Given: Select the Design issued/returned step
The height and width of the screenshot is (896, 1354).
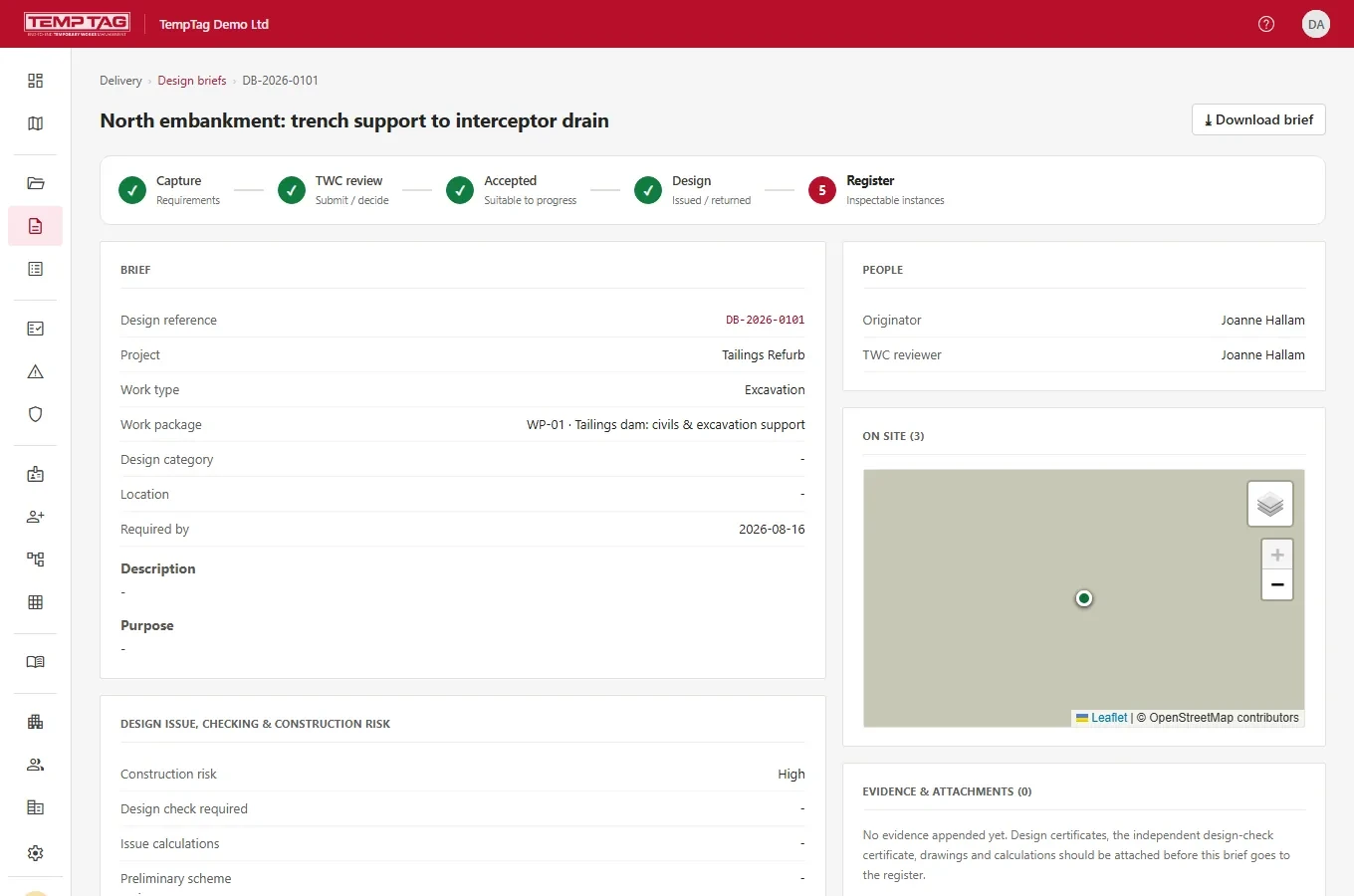Looking at the screenshot, I should pyautogui.click(x=693, y=190).
